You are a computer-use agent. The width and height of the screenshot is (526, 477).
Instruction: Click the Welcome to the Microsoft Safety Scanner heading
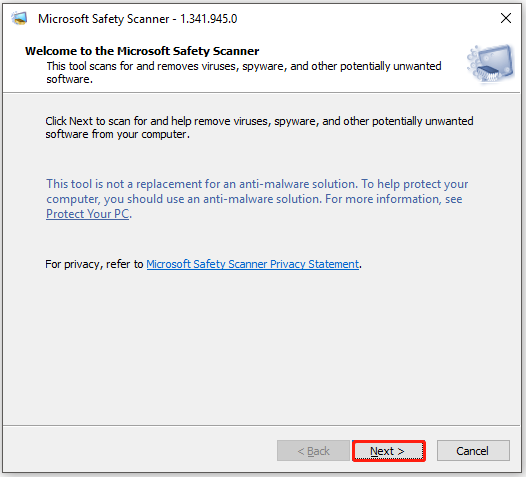pyautogui.click(x=142, y=51)
